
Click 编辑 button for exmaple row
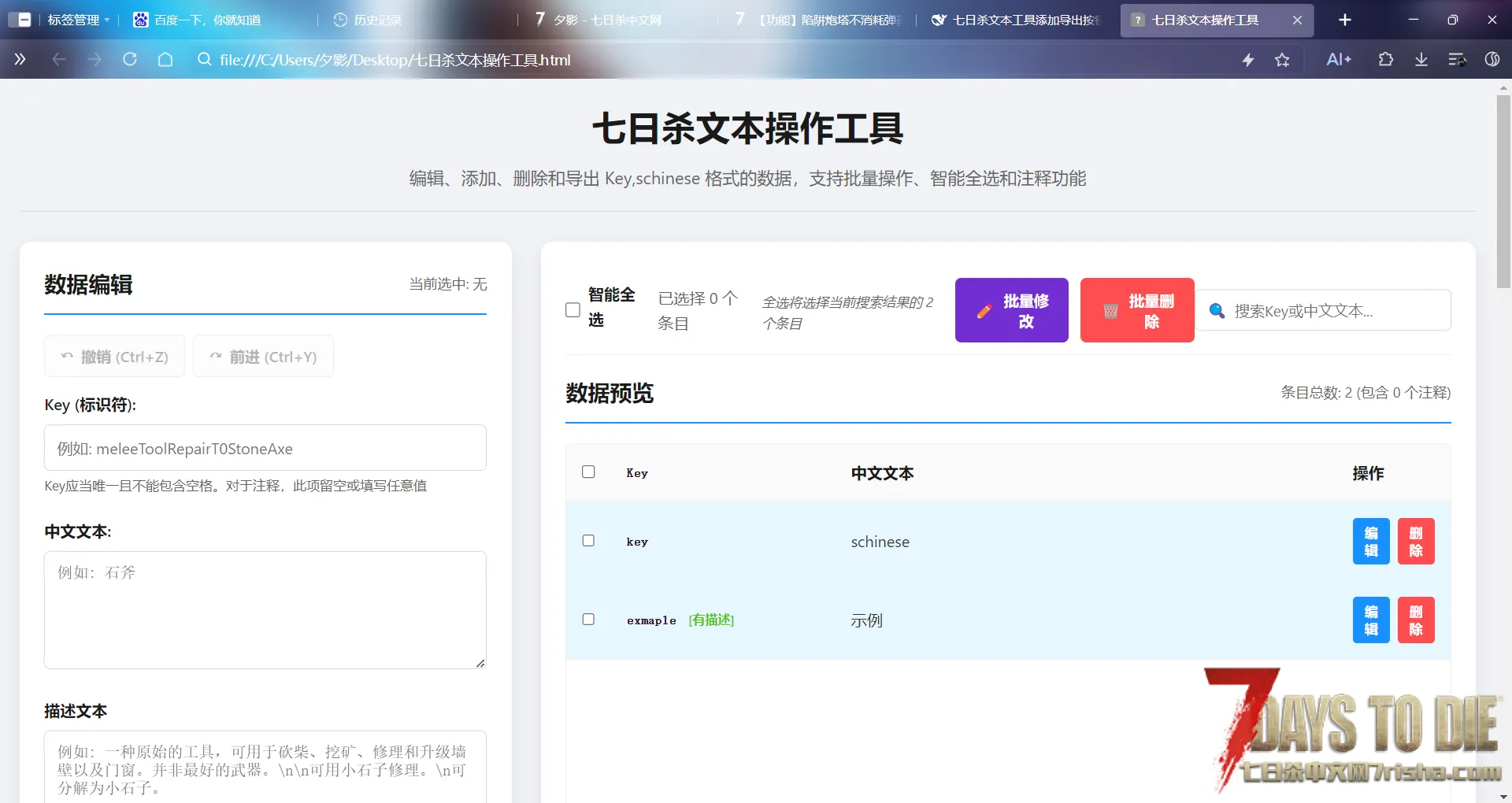pos(1370,620)
